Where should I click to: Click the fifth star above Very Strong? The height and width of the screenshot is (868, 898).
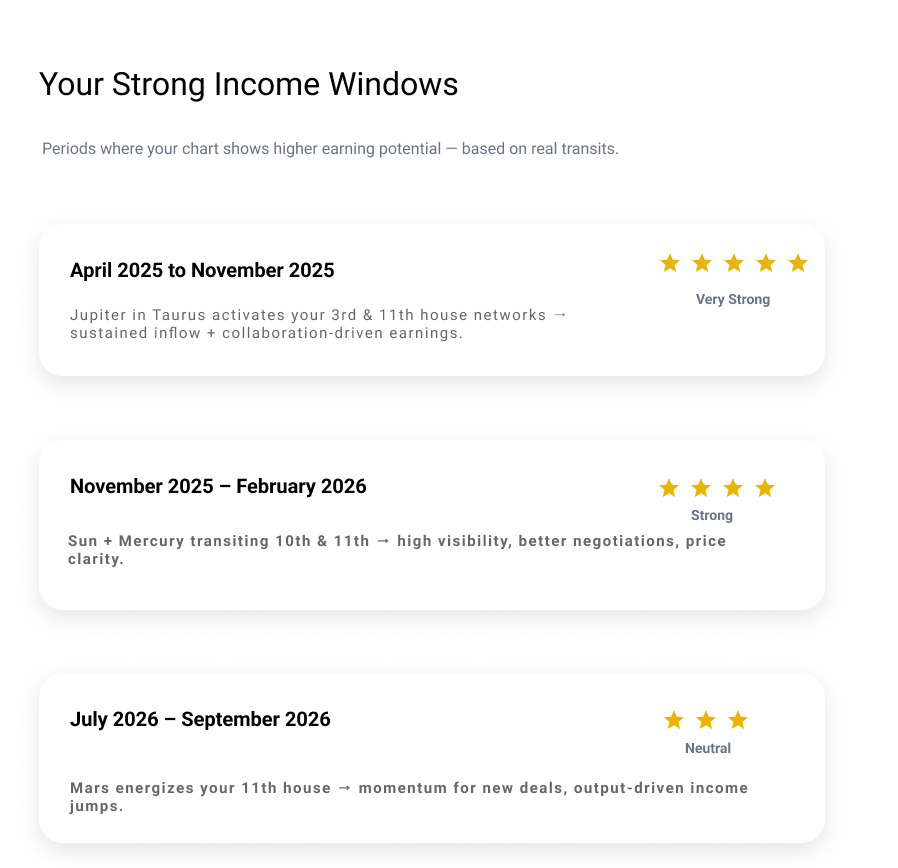798,263
